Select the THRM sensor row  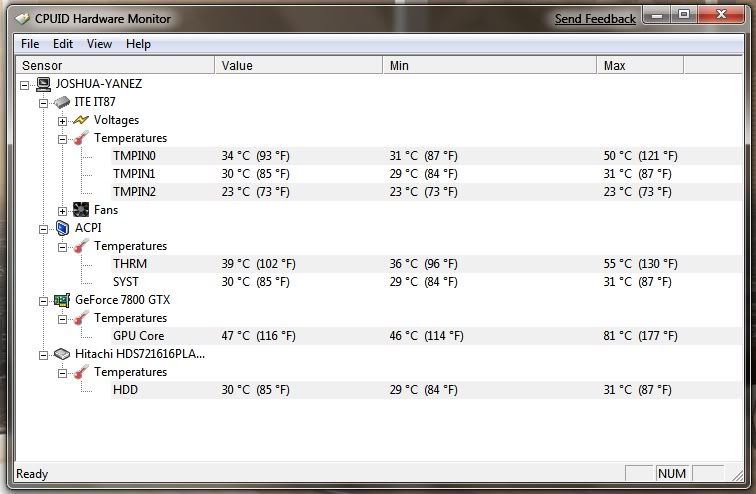[x=426, y=264]
